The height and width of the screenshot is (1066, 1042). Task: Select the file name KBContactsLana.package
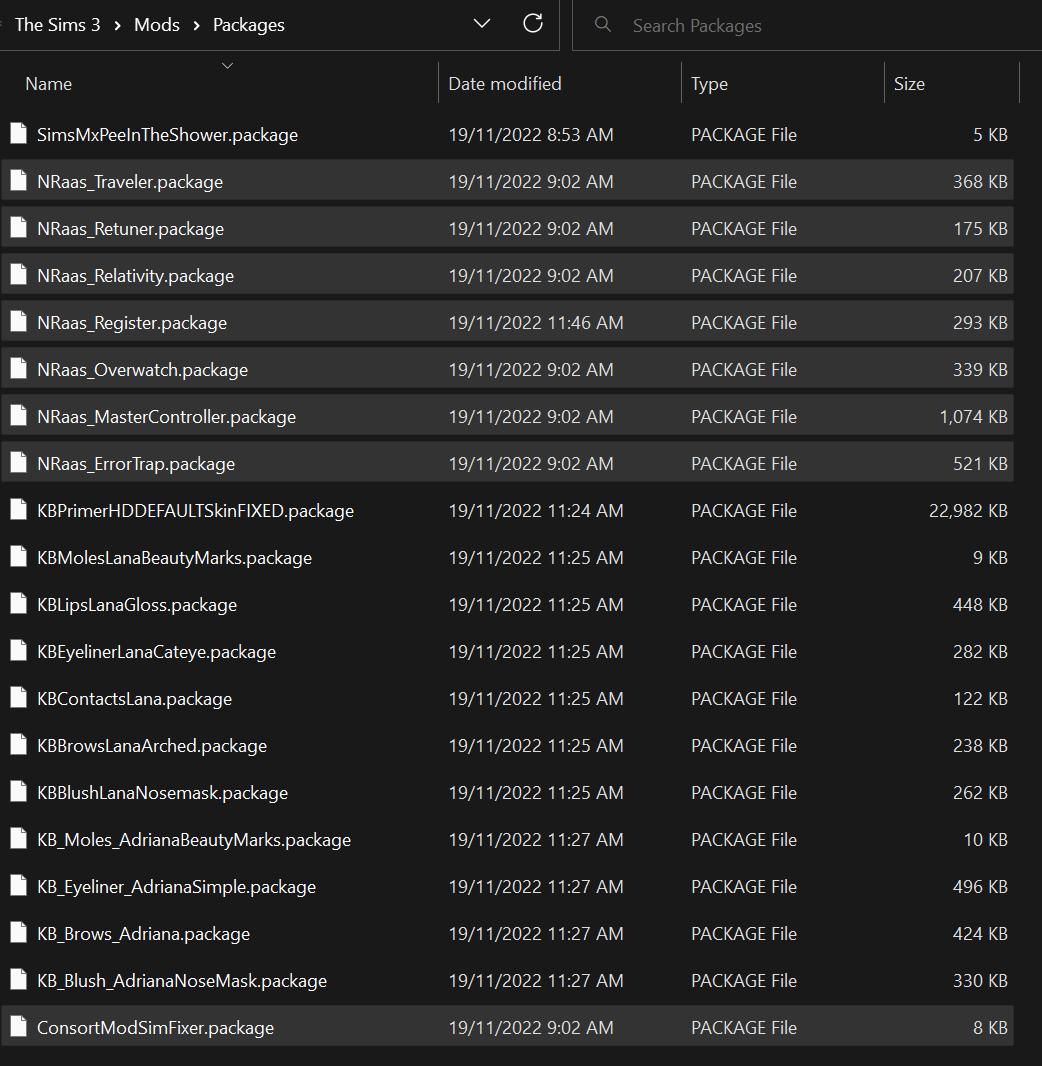pos(135,698)
